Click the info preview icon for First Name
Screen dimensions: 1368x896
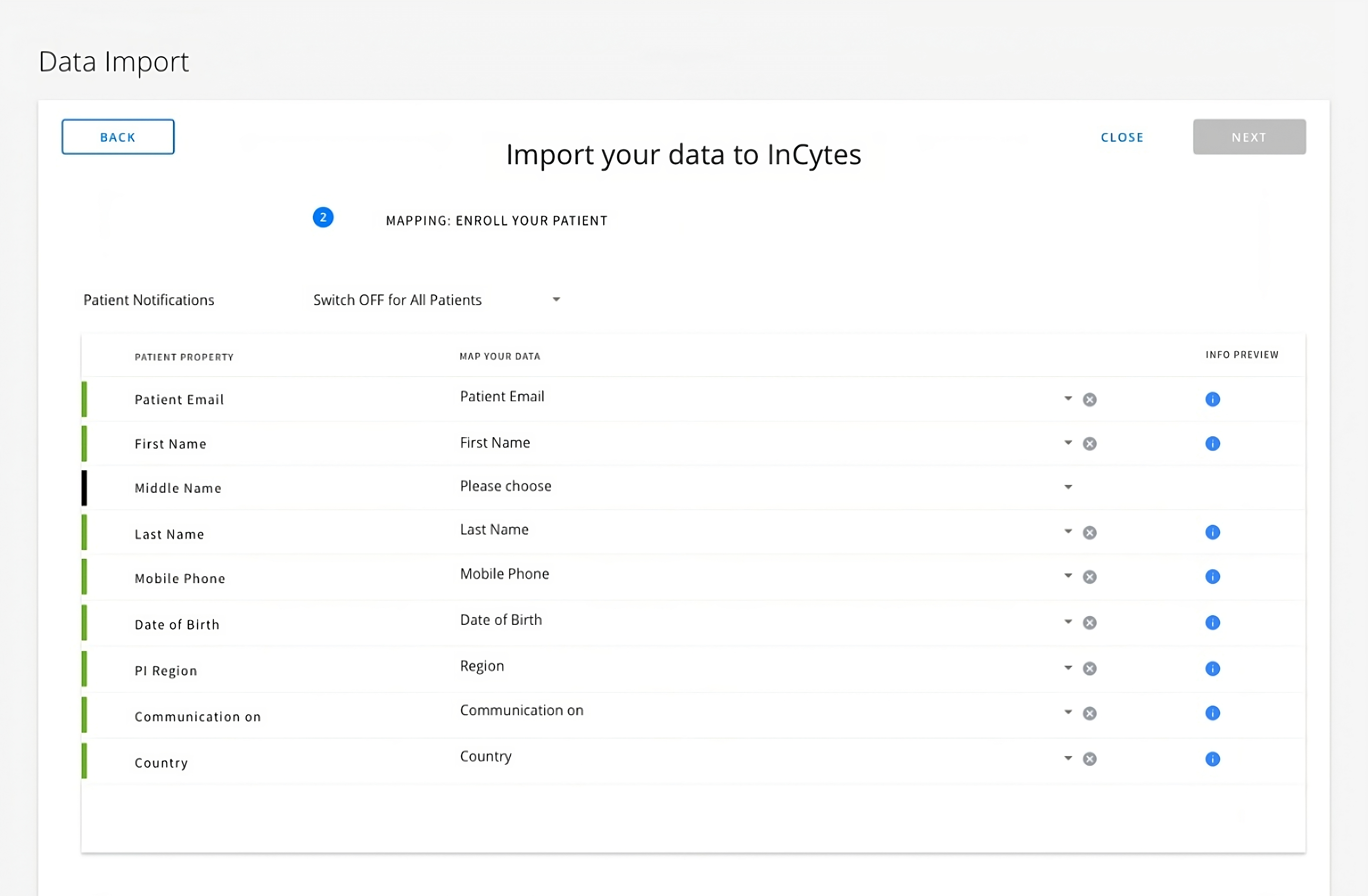[1213, 444]
